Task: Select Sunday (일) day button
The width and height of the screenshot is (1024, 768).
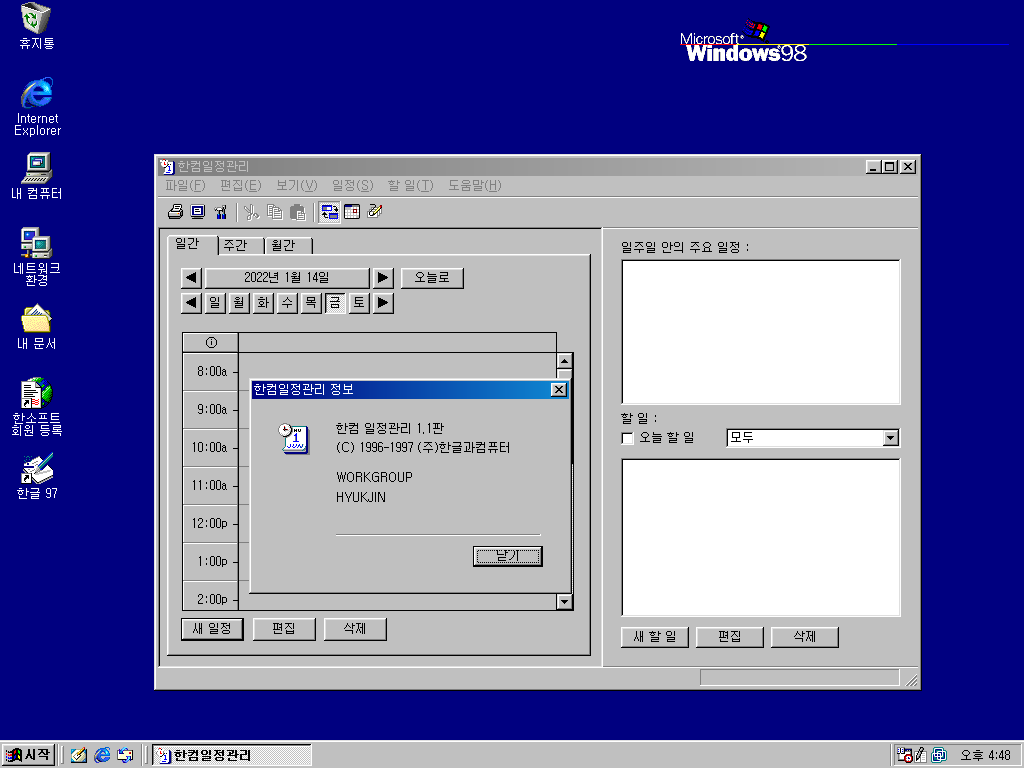Action: [x=215, y=303]
